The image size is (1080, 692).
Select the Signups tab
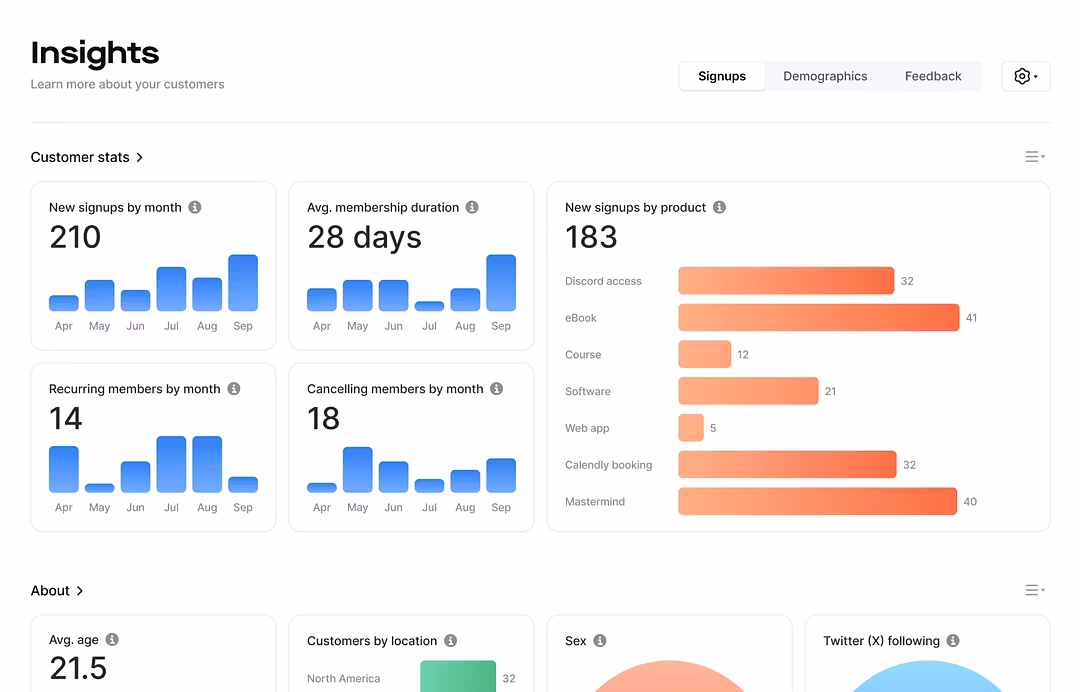722,76
